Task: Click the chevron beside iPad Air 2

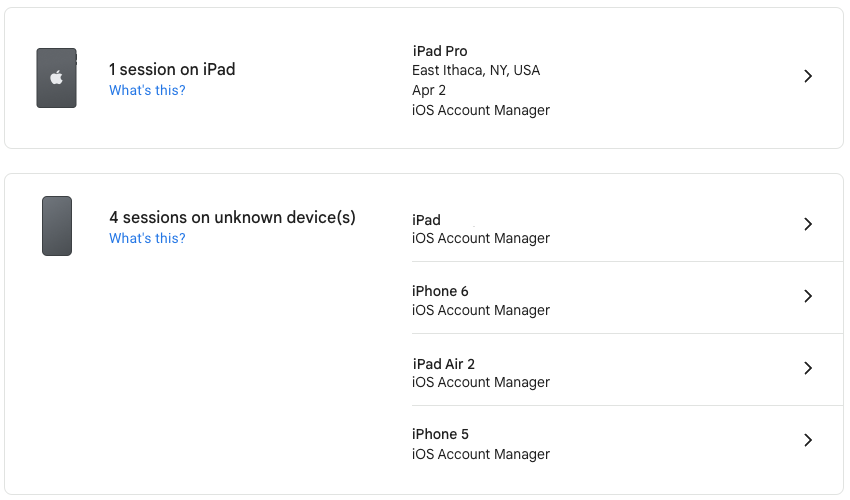Action: pyautogui.click(x=808, y=369)
